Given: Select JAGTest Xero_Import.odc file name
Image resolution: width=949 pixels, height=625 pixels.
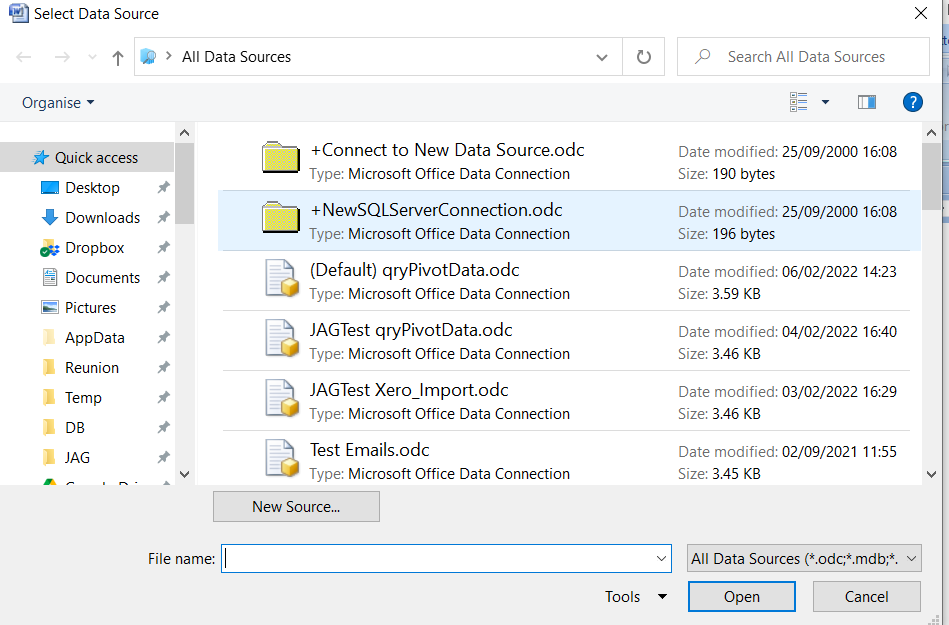Looking at the screenshot, I should point(409,390).
